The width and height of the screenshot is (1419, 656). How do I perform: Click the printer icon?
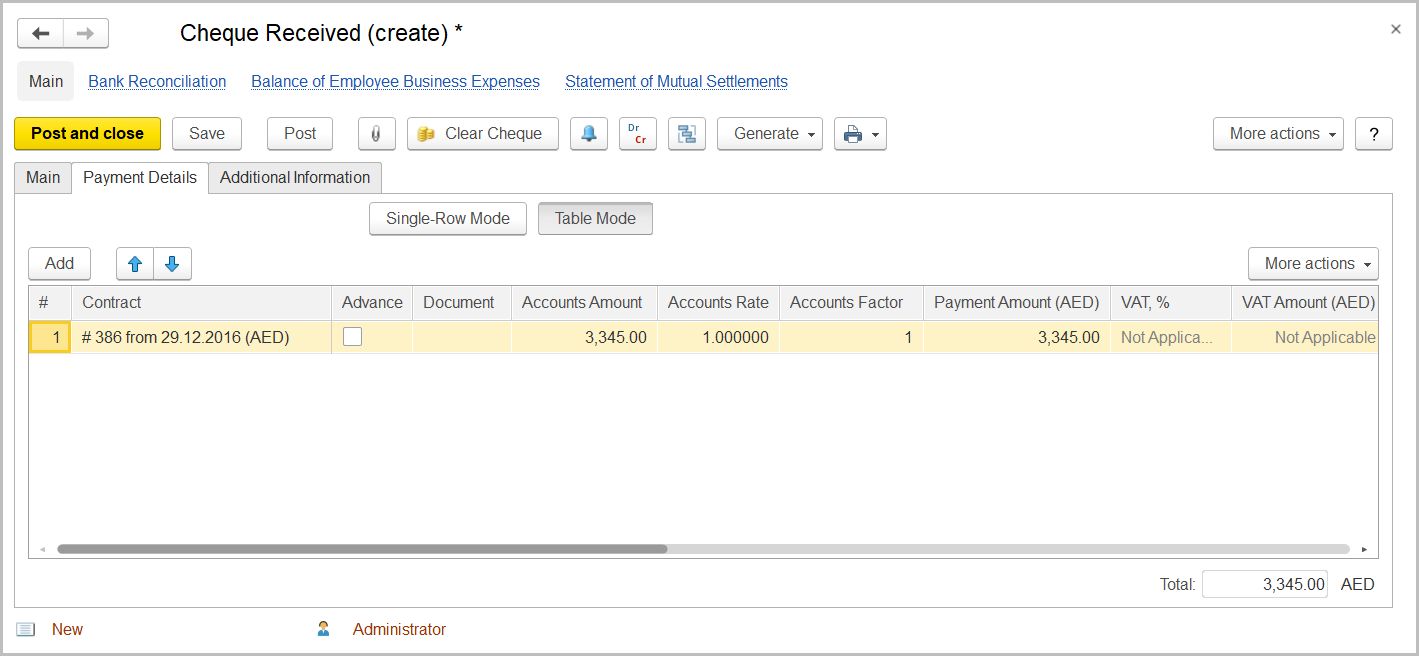854,133
